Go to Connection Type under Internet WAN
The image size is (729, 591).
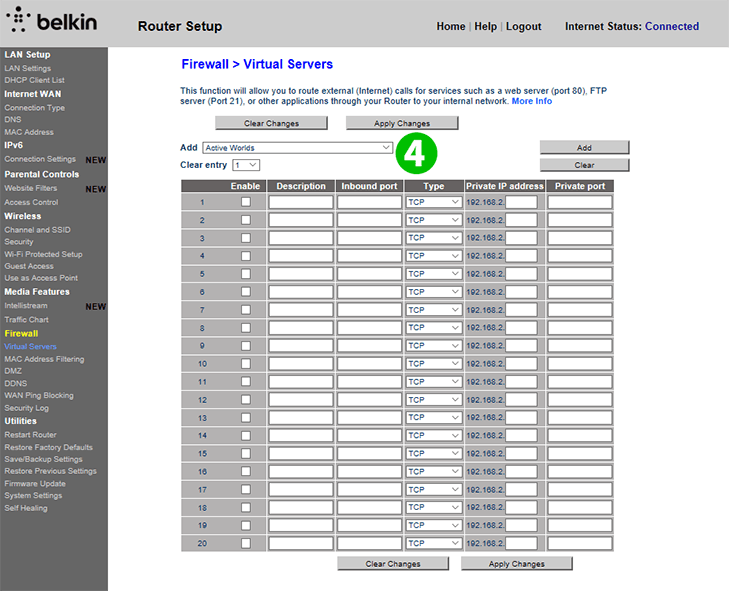click(x=34, y=108)
